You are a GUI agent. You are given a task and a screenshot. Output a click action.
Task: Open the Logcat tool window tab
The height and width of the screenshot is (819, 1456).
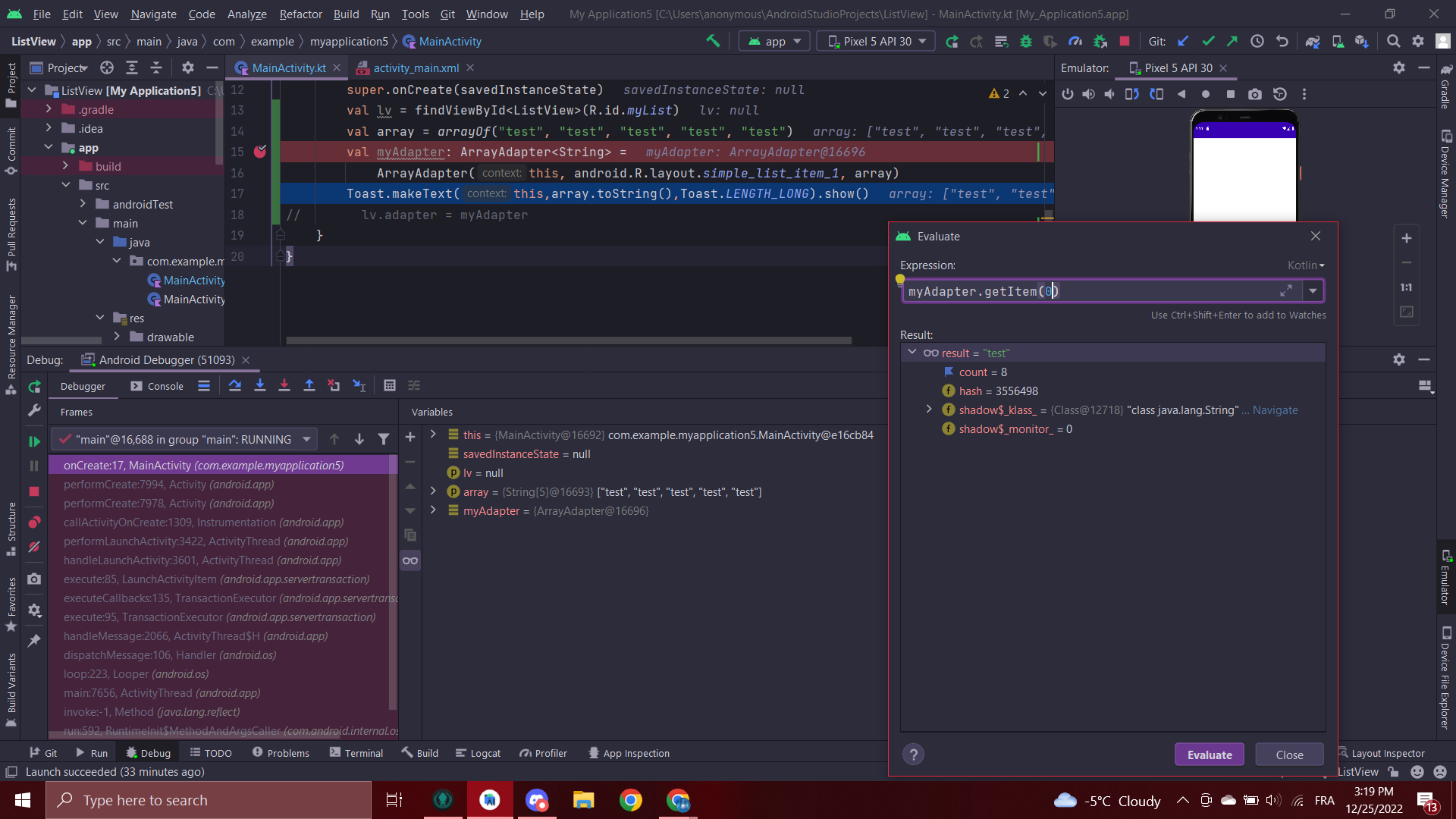pyautogui.click(x=478, y=753)
